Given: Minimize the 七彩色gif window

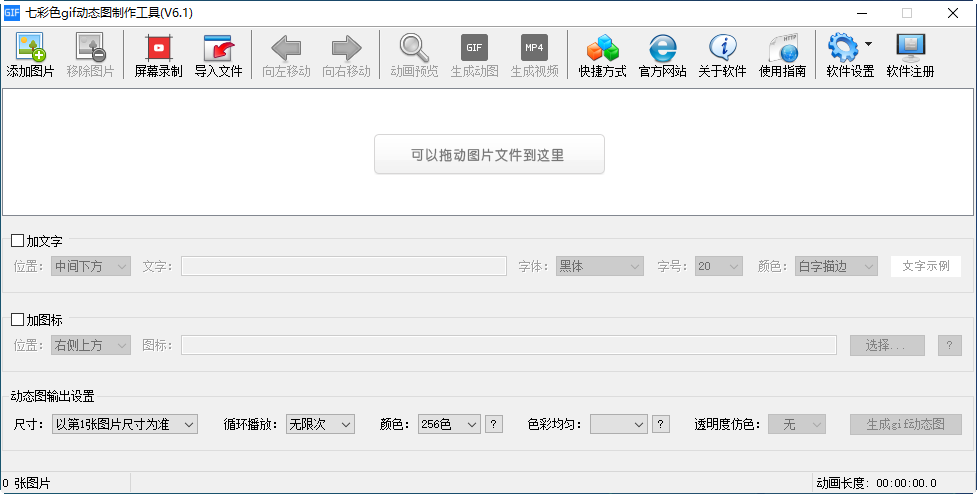Looking at the screenshot, I should click(862, 13).
